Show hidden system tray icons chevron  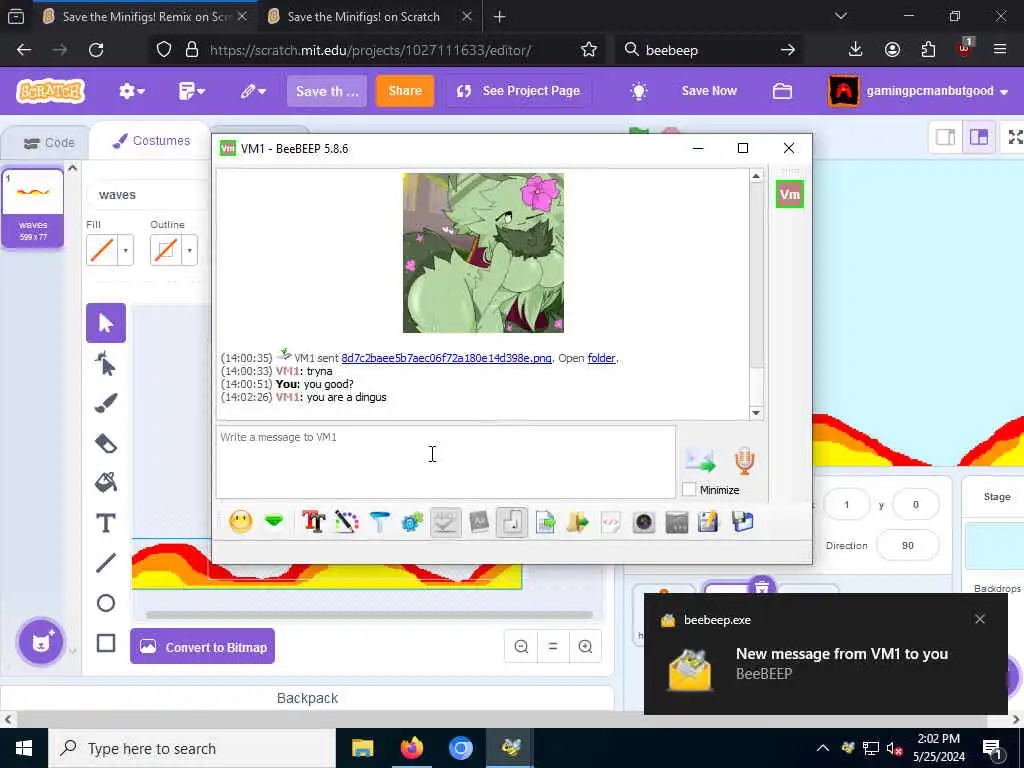click(x=822, y=748)
